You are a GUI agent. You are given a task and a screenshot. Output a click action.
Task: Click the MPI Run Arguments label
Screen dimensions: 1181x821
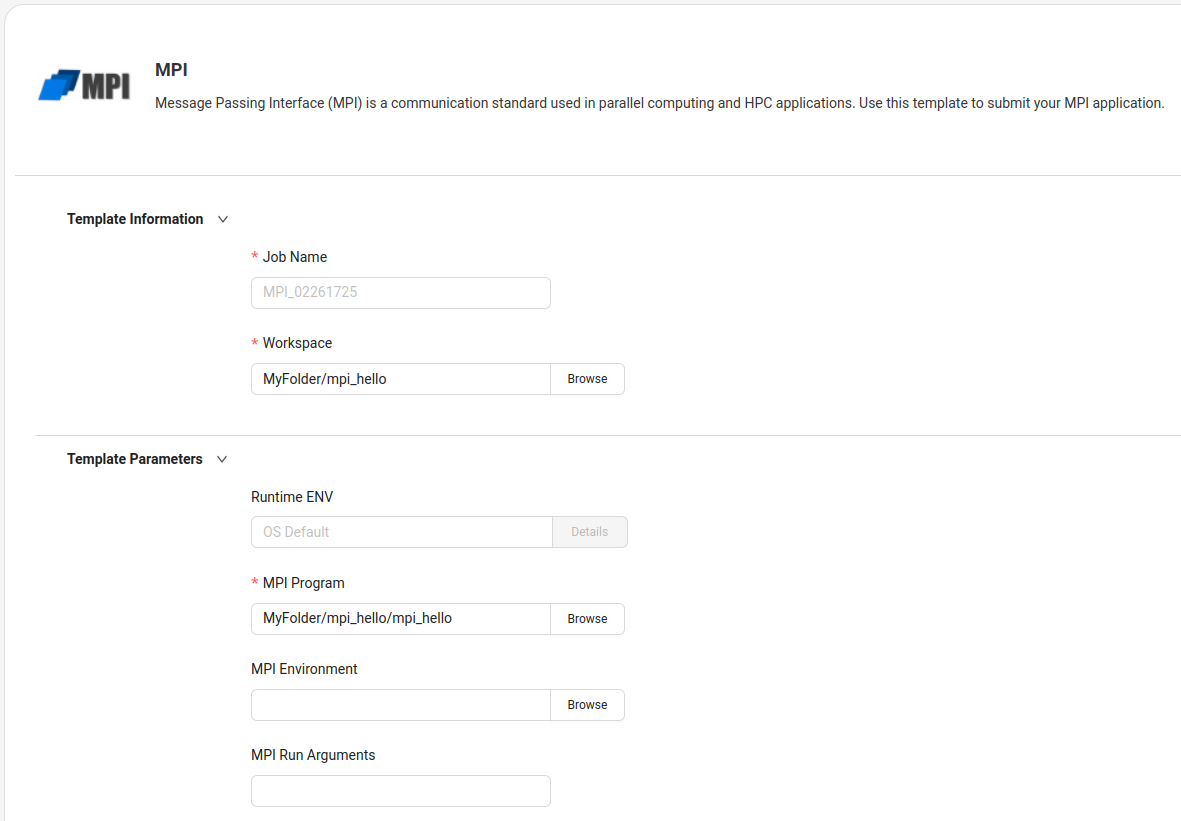pos(313,755)
